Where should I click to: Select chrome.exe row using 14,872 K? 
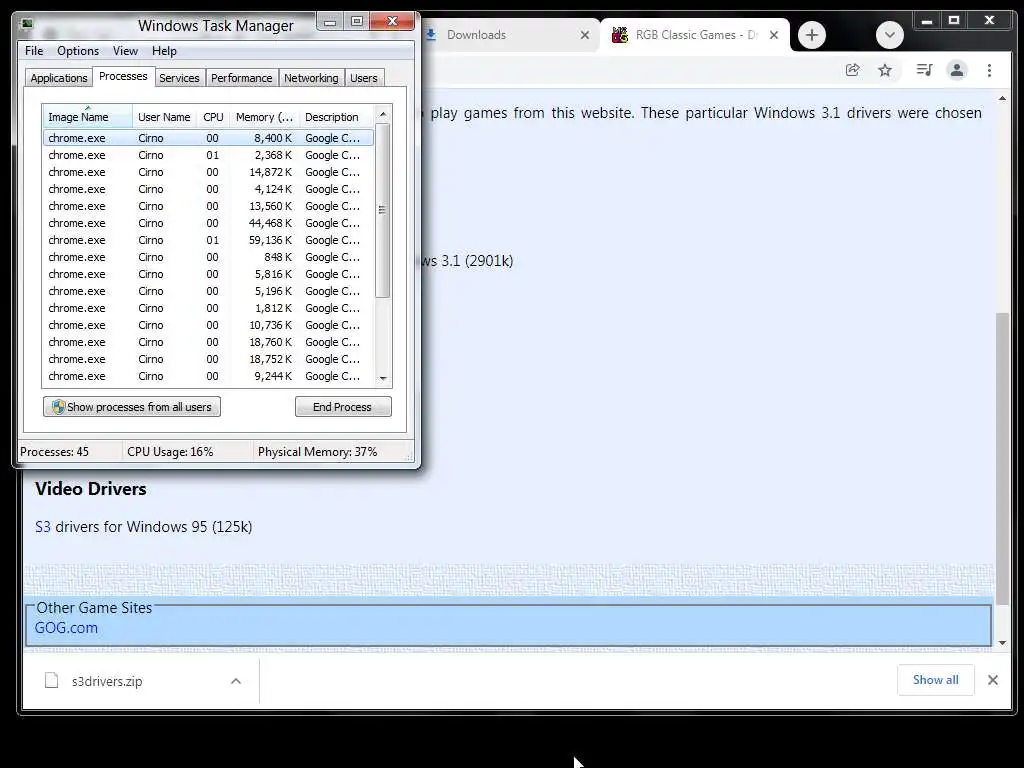point(208,172)
